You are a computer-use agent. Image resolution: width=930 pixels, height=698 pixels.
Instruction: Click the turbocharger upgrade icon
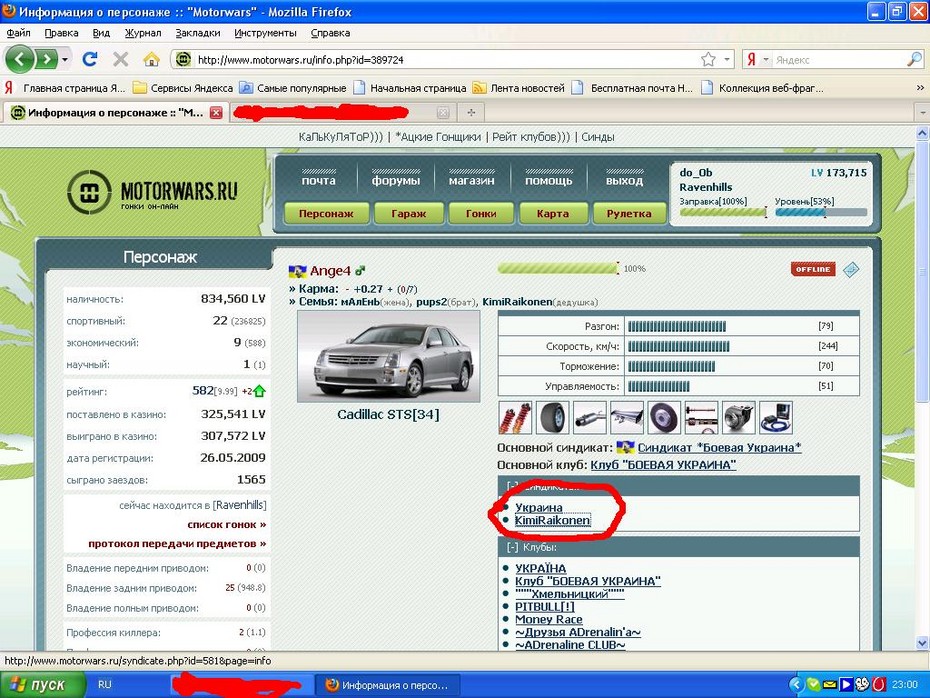738,417
